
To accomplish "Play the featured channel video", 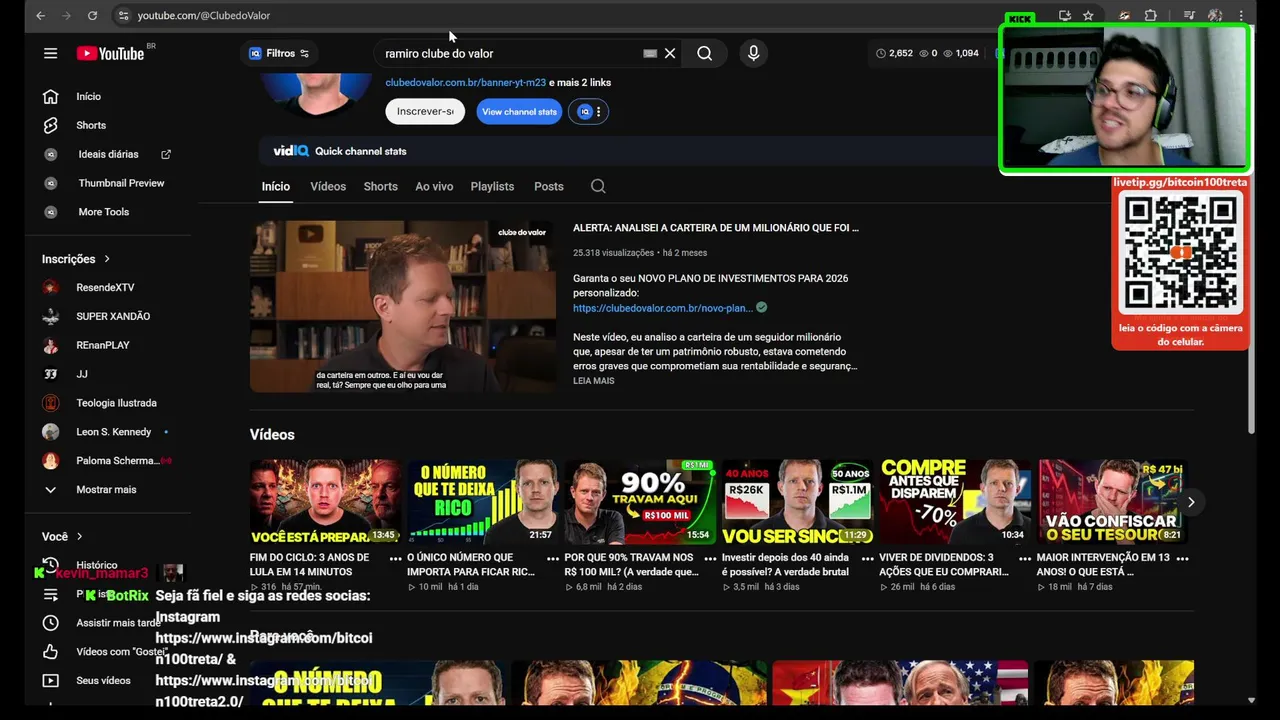I will click(x=403, y=307).
